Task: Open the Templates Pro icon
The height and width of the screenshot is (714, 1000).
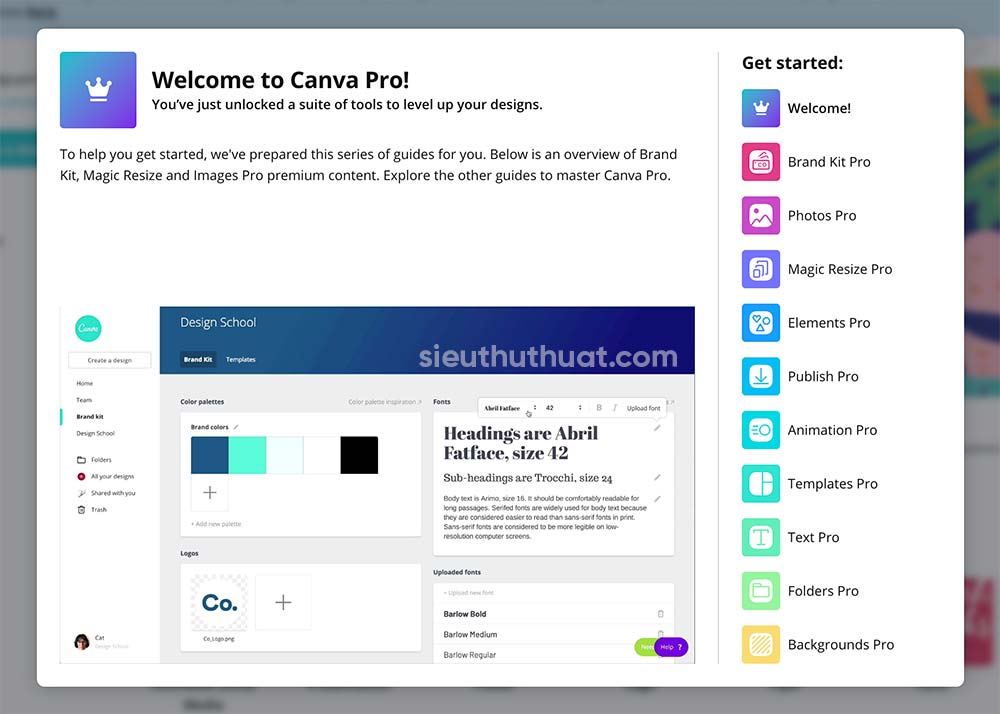Action: (760, 483)
